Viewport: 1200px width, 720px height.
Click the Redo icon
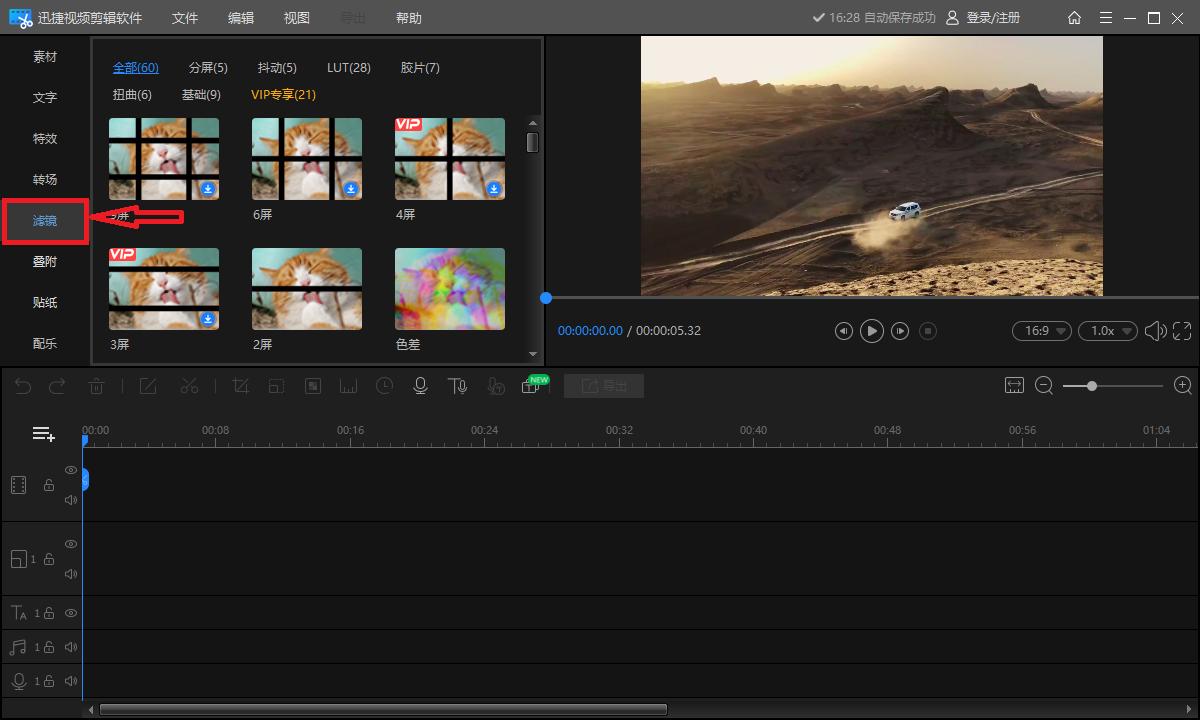[x=56, y=386]
